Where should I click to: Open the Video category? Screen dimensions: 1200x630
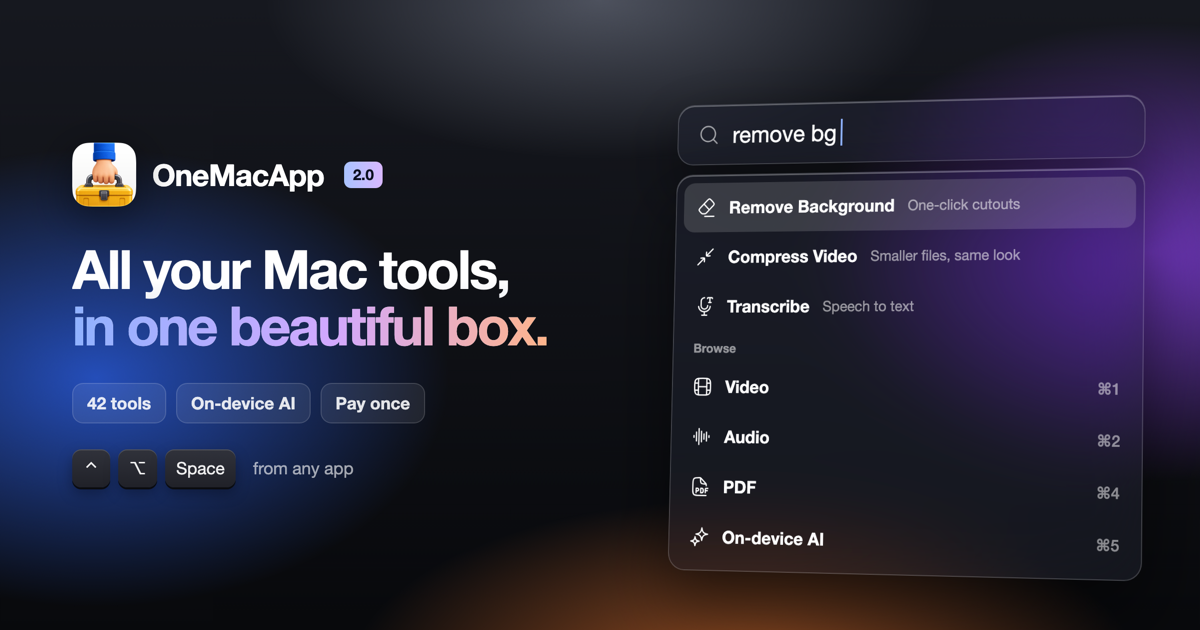click(908, 388)
